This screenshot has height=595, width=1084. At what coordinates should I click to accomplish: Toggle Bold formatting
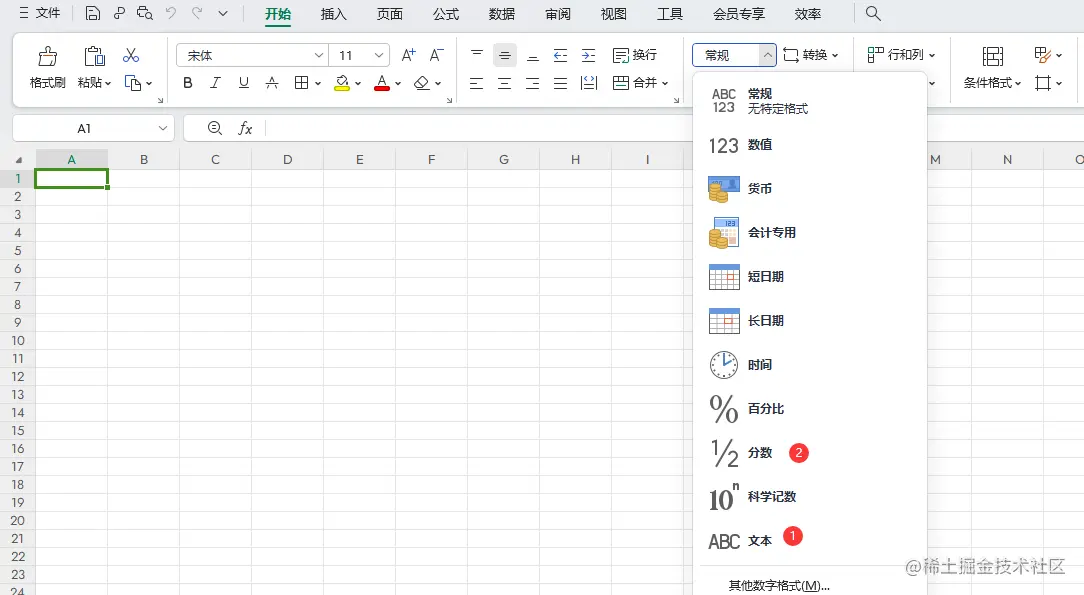pos(187,83)
